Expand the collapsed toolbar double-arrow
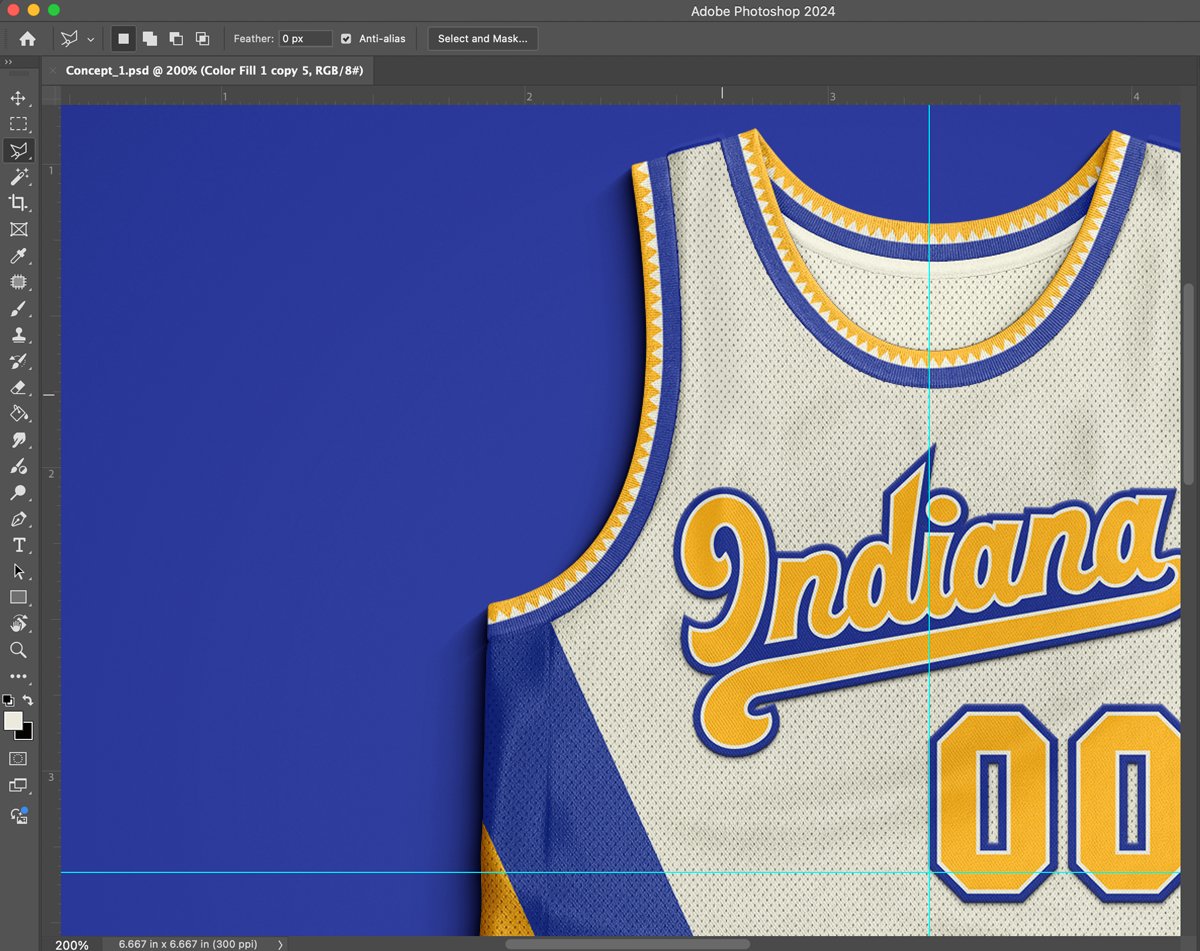The width and height of the screenshot is (1200, 951). (x=9, y=62)
